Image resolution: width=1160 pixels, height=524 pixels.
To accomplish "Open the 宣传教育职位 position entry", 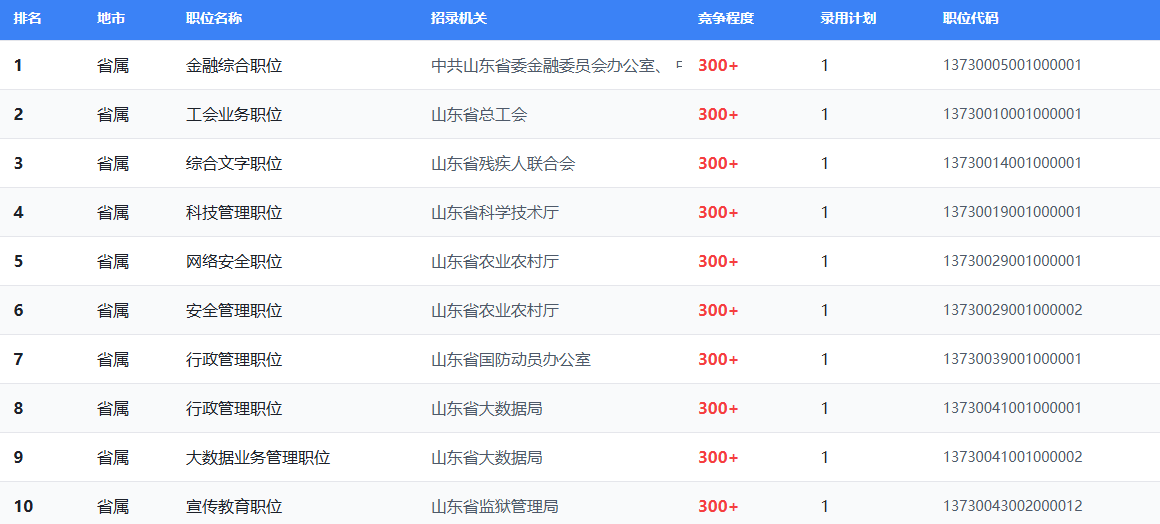I will tap(234, 507).
